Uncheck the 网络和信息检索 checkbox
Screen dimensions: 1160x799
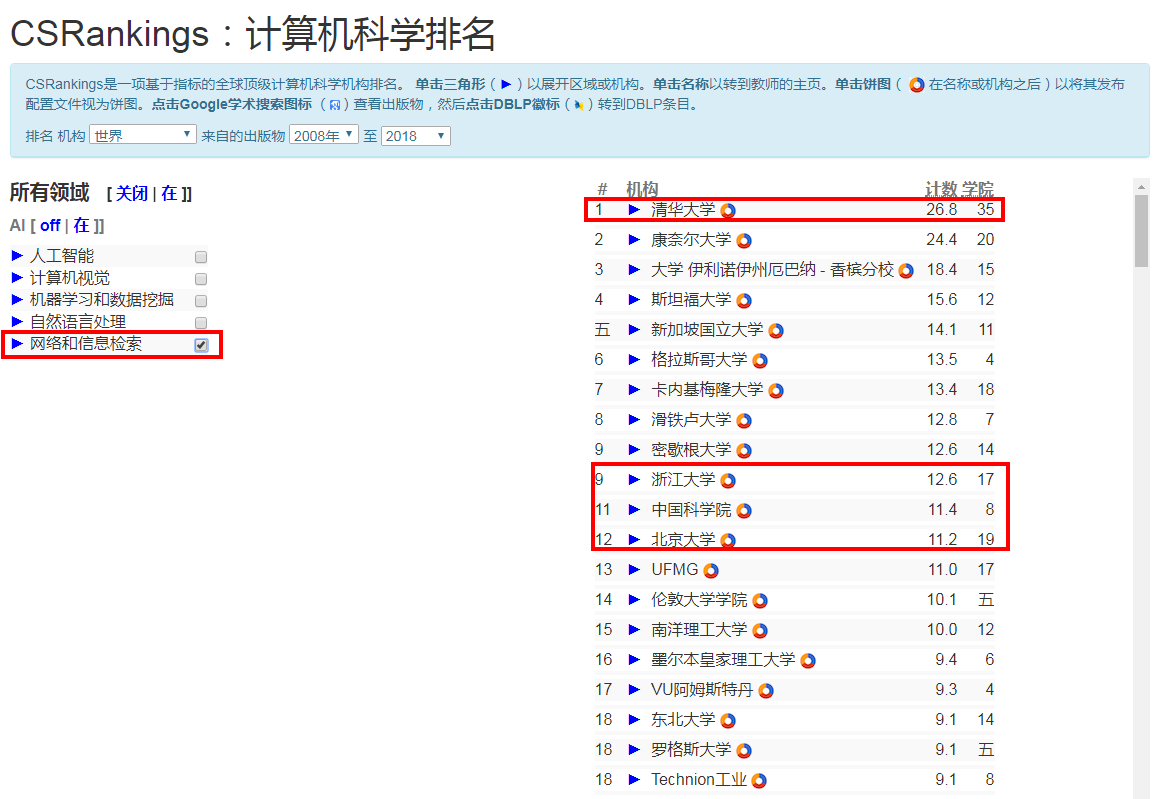coord(200,343)
